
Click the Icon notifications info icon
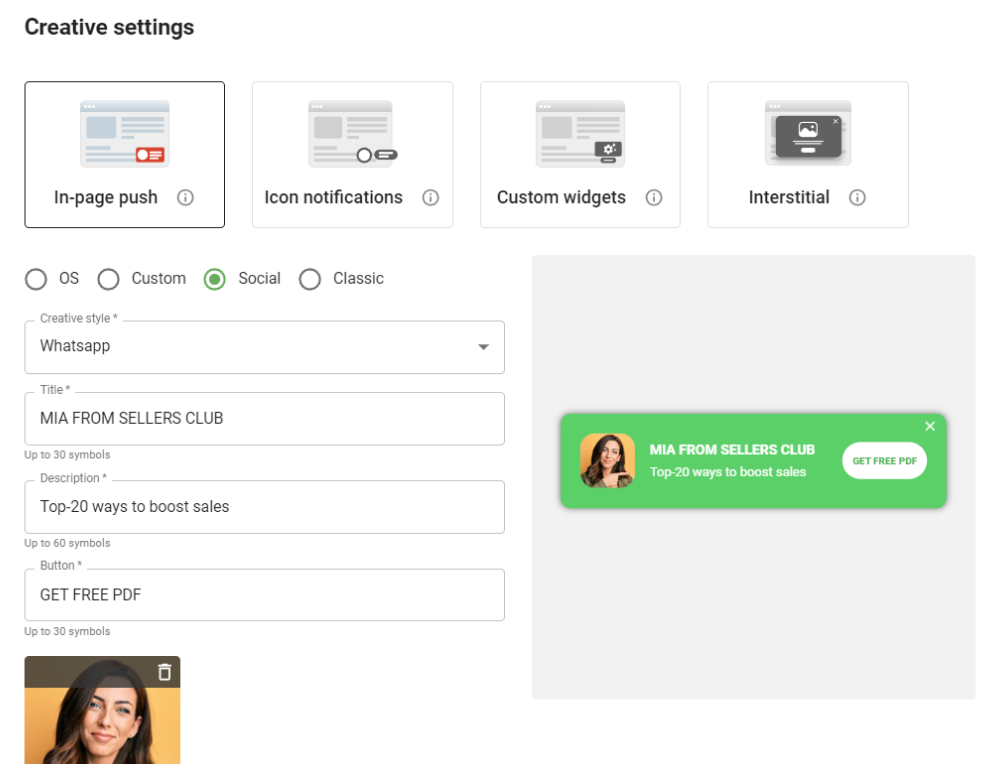tap(430, 198)
